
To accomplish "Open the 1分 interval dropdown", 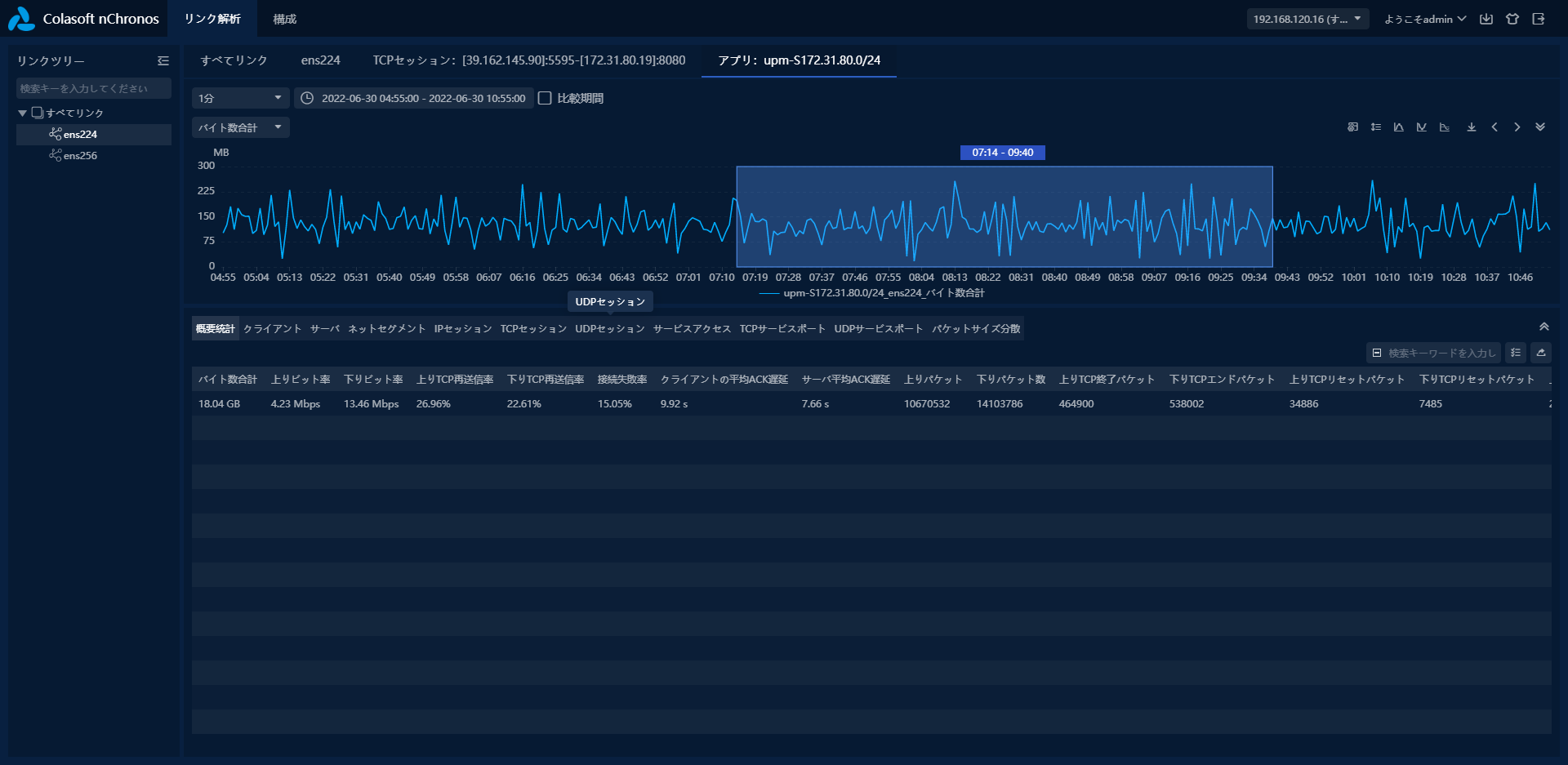I will 240,98.
